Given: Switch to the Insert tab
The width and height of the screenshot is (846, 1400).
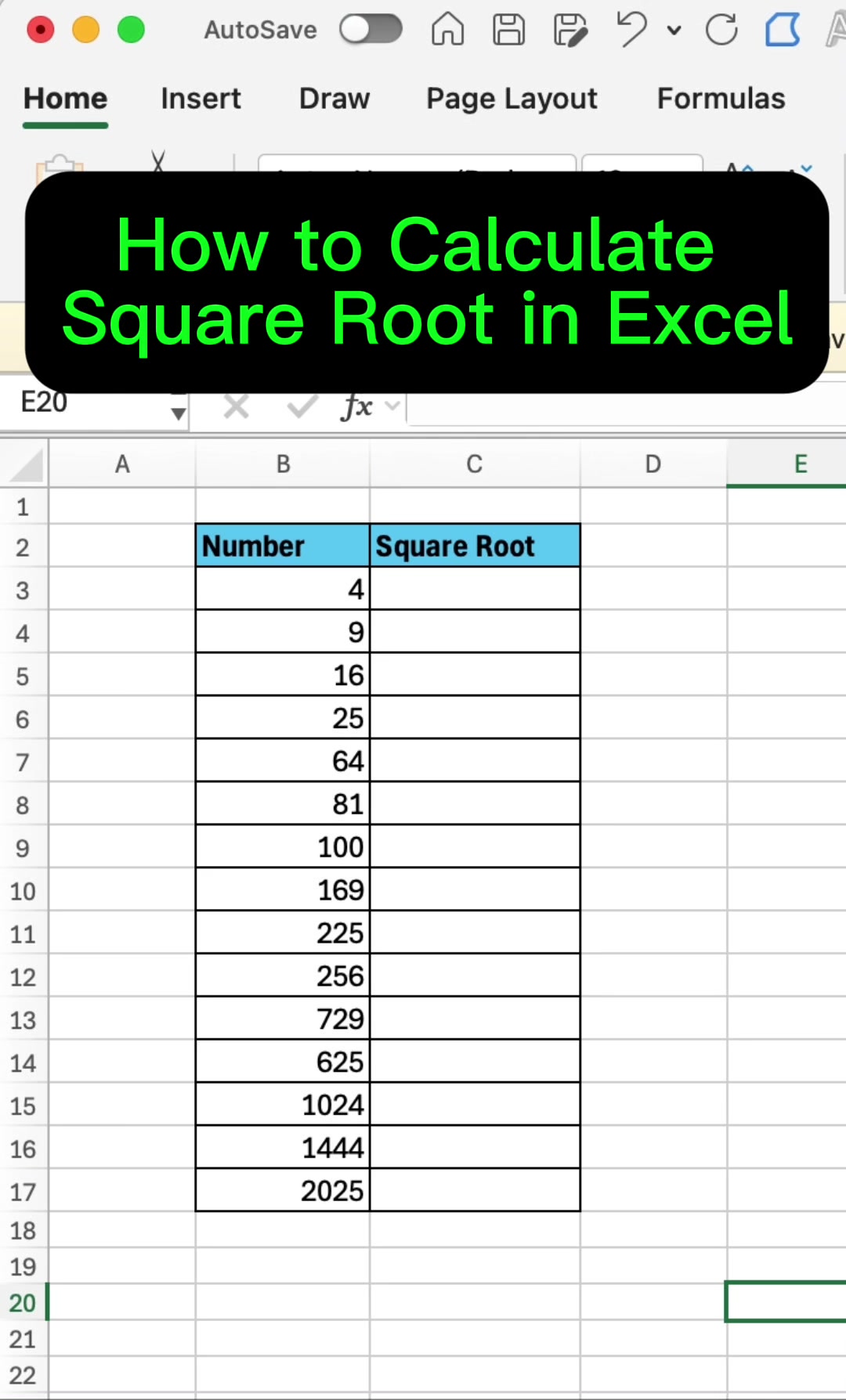Looking at the screenshot, I should pos(201,99).
